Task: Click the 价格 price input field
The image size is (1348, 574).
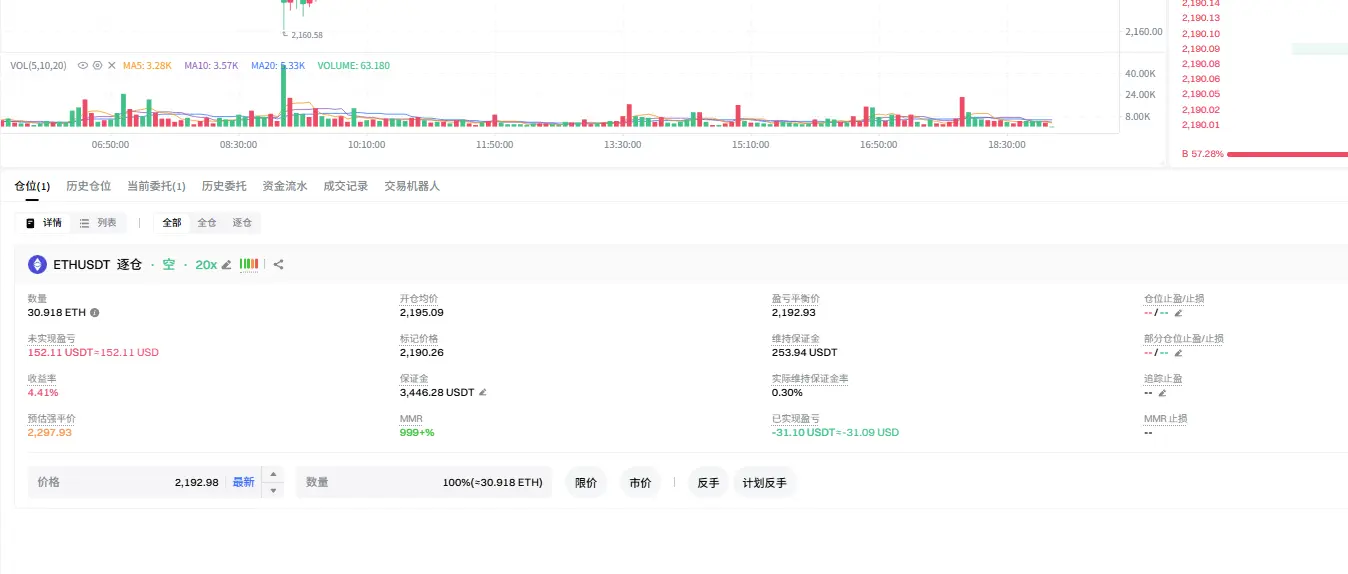Action: click(144, 482)
